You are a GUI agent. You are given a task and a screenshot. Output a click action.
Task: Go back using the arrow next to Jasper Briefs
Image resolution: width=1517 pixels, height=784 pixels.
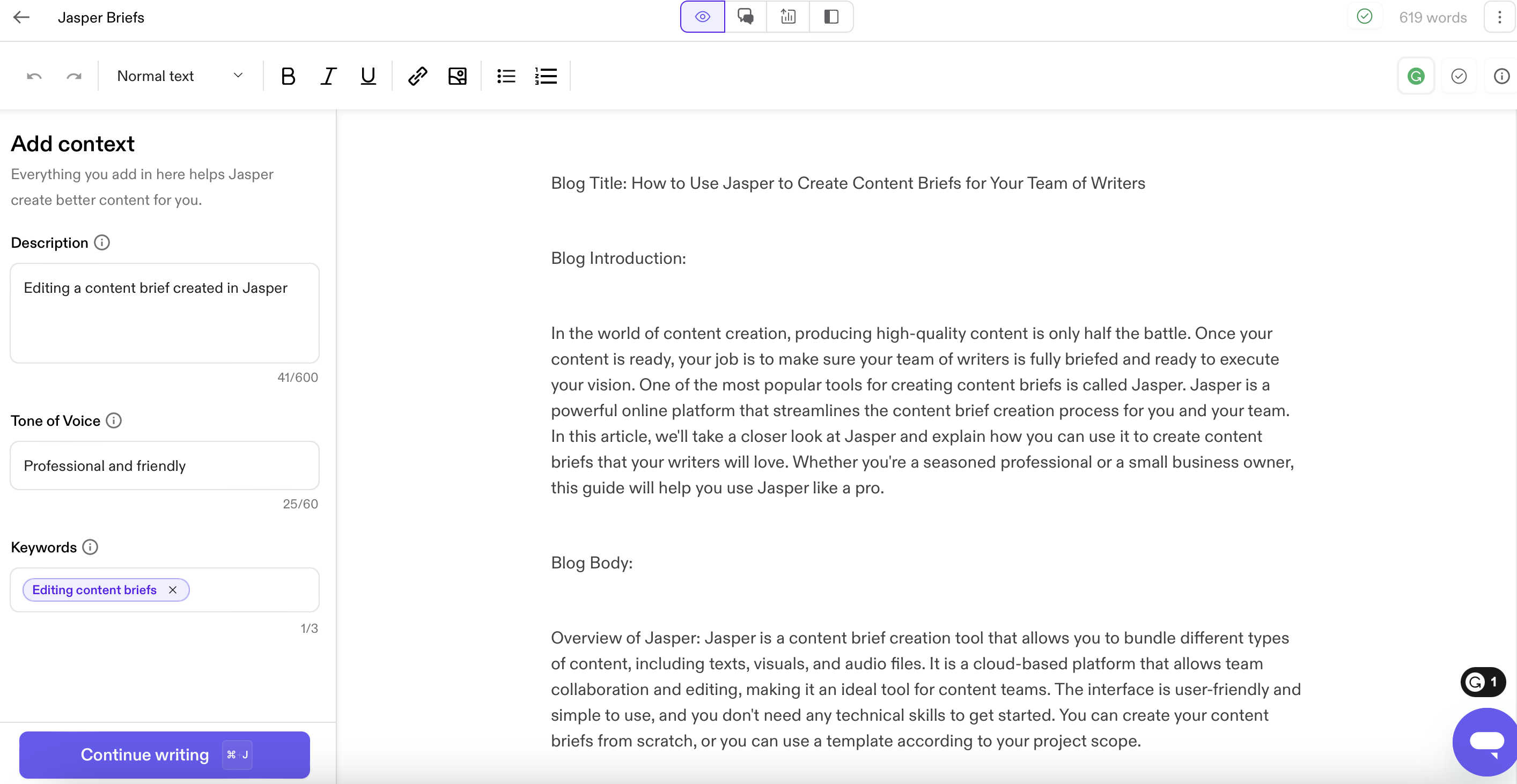pos(21,17)
